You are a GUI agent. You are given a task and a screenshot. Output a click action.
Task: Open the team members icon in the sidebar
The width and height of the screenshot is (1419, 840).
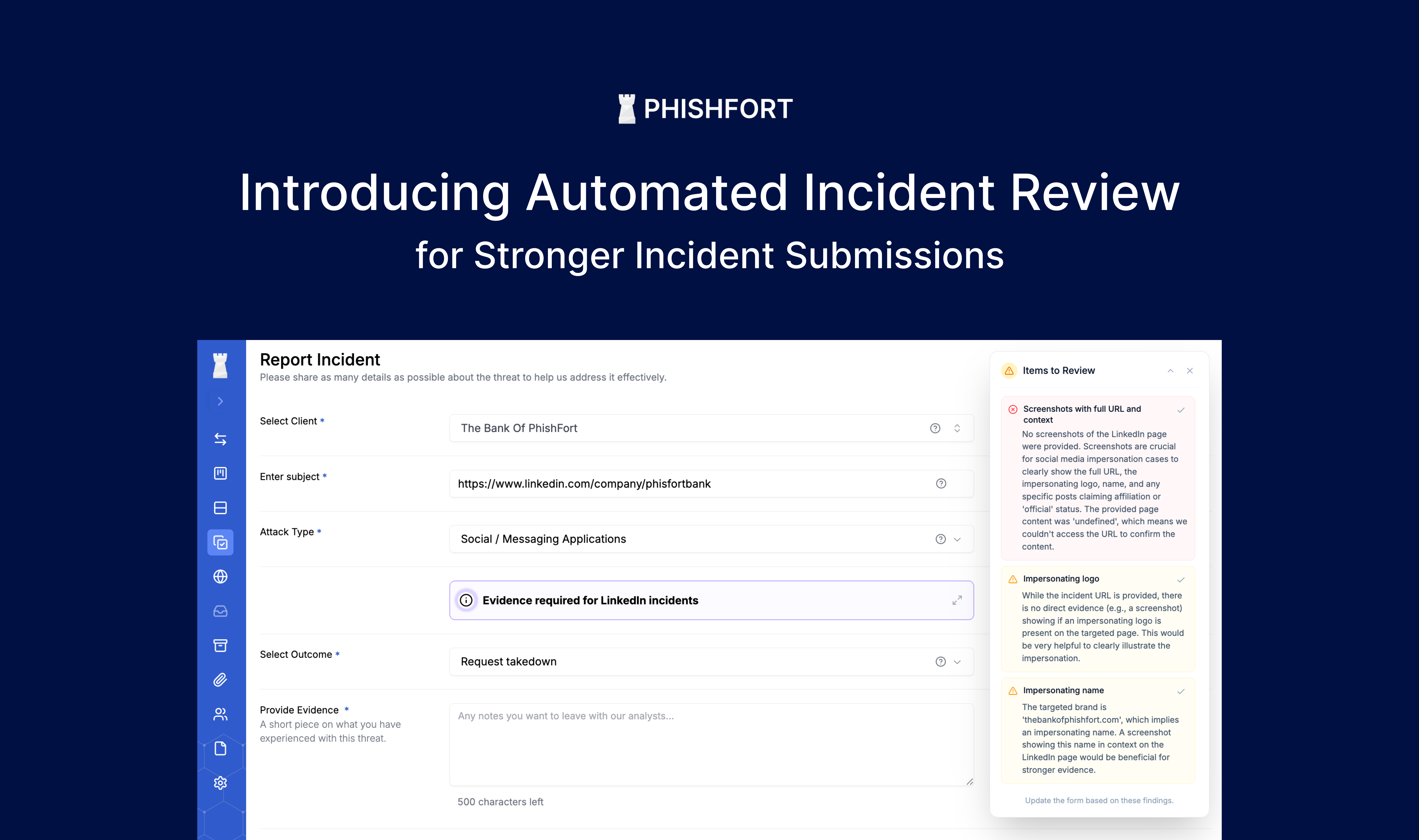pos(220,714)
